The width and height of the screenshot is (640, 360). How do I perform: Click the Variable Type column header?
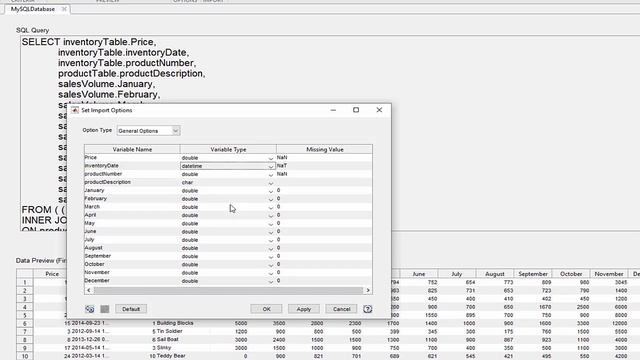click(x=228, y=149)
